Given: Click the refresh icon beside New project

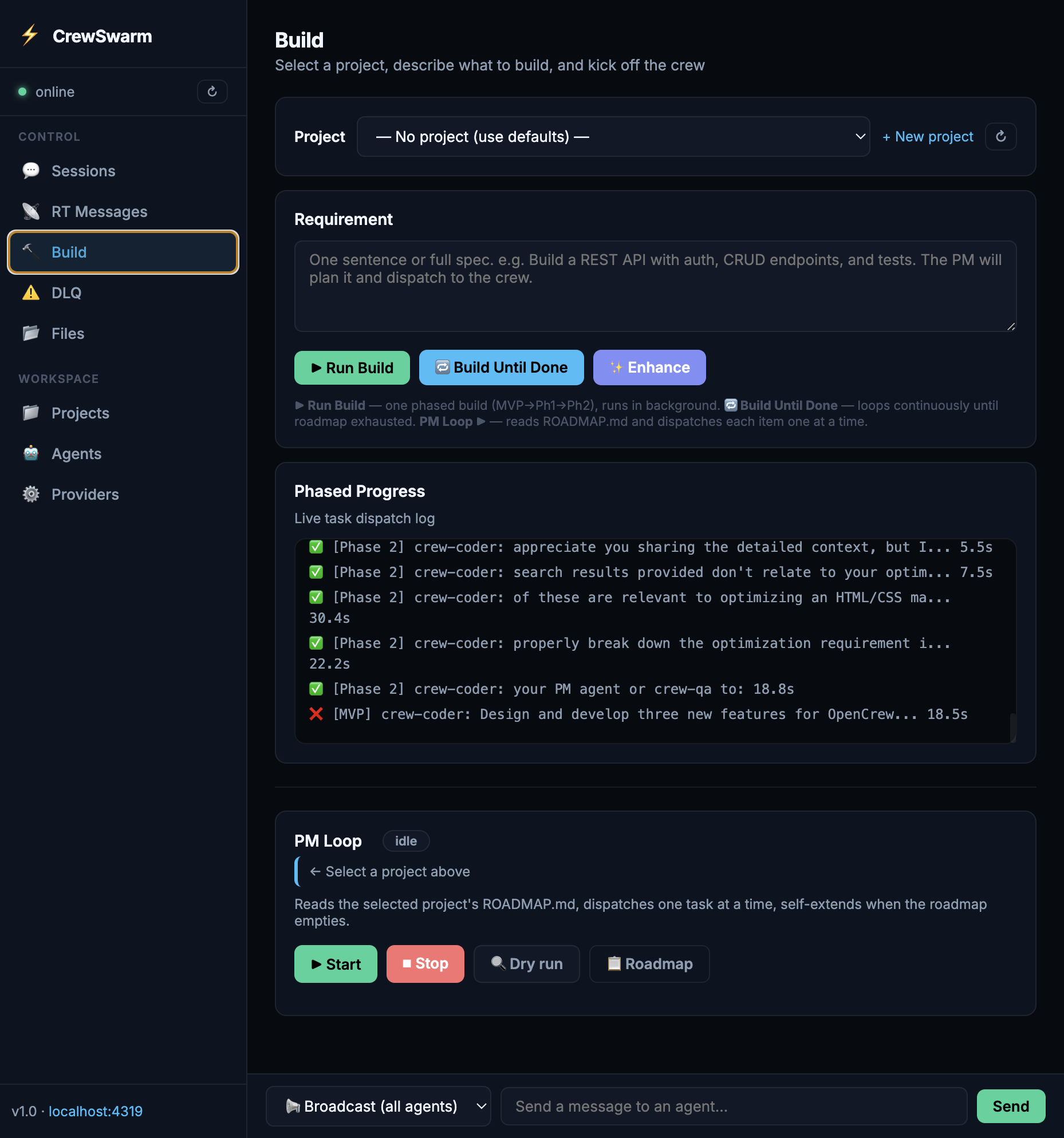Looking at the screenshot, I should click(1000, 136).
